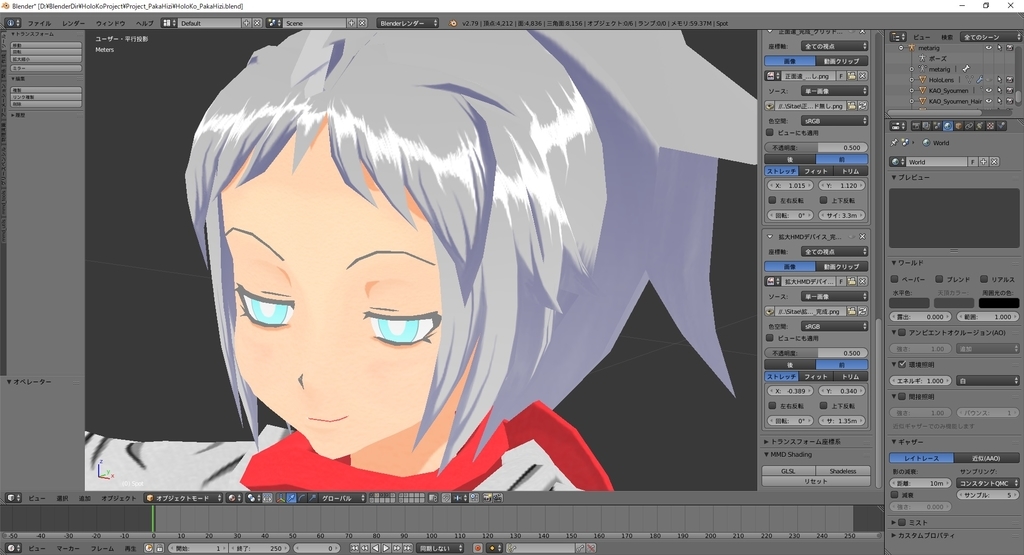Jump to the end frame in timeline
The width and height of the screenshot is (1024, 555).
click(408, 548)
